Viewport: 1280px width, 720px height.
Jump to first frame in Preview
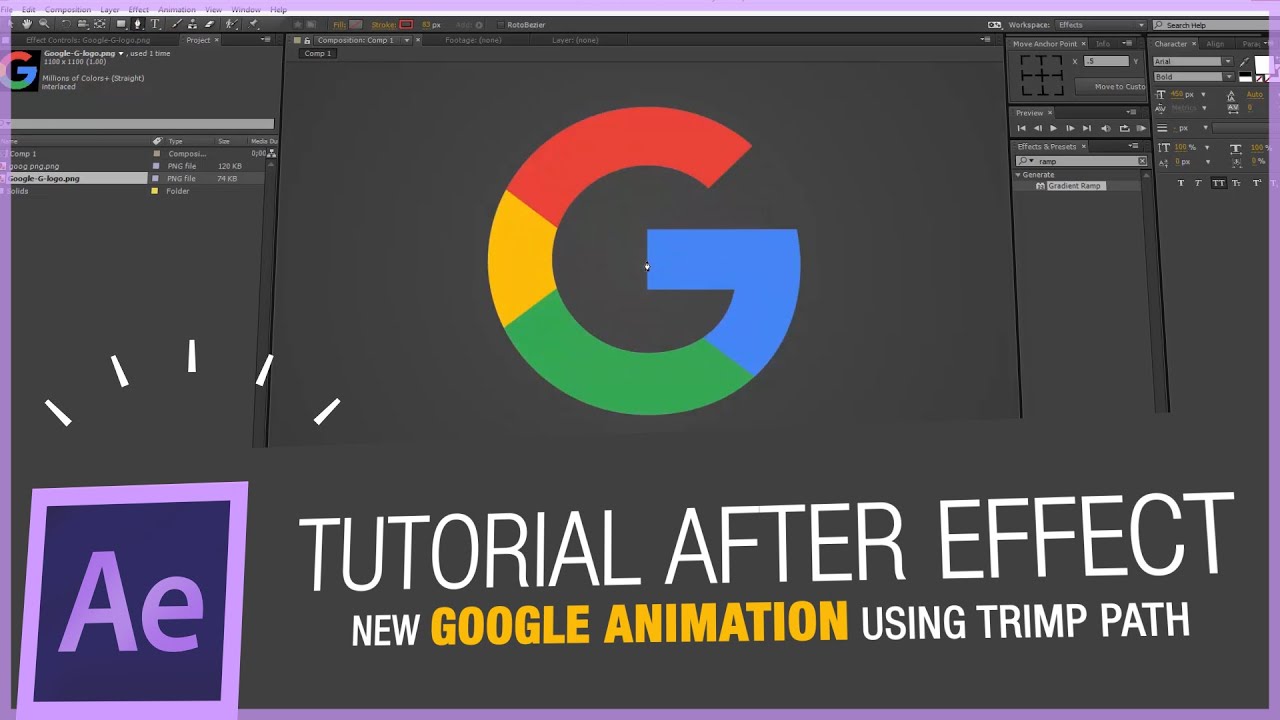1021,128
